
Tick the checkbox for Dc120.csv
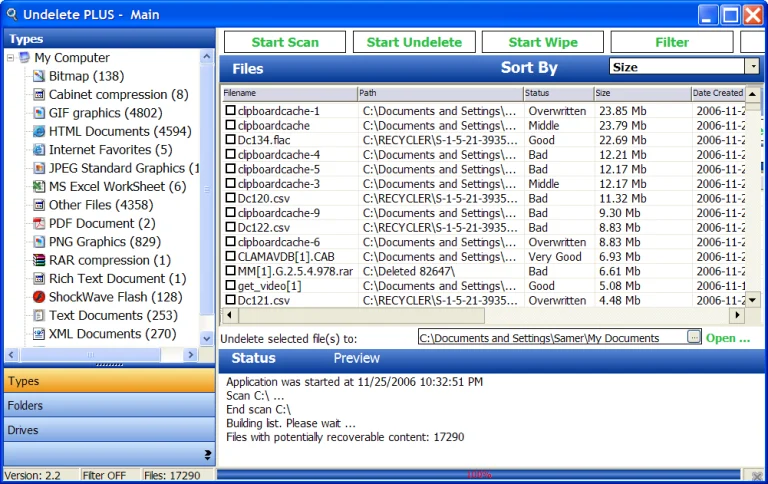[x=230, y=198]
